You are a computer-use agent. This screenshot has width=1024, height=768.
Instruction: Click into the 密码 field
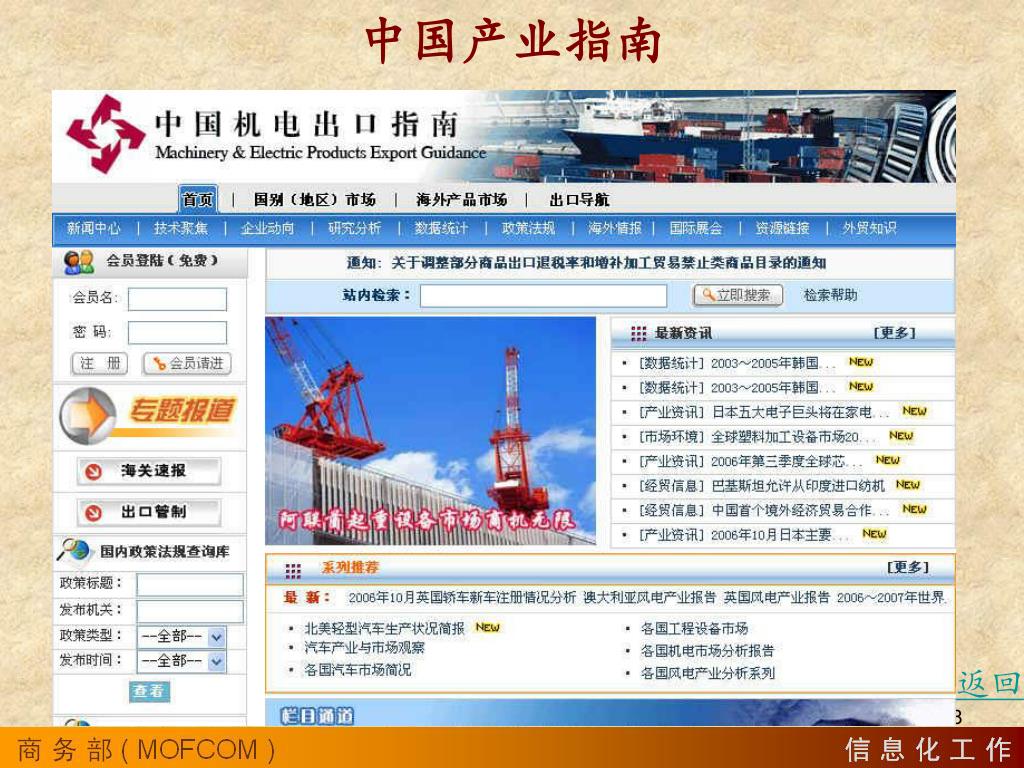(177, 332)
